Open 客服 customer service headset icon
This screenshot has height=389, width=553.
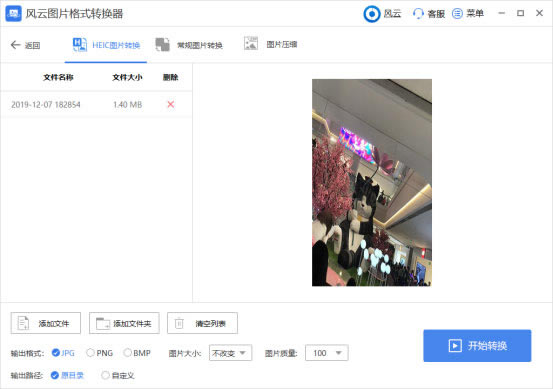(x=418, y=14)
